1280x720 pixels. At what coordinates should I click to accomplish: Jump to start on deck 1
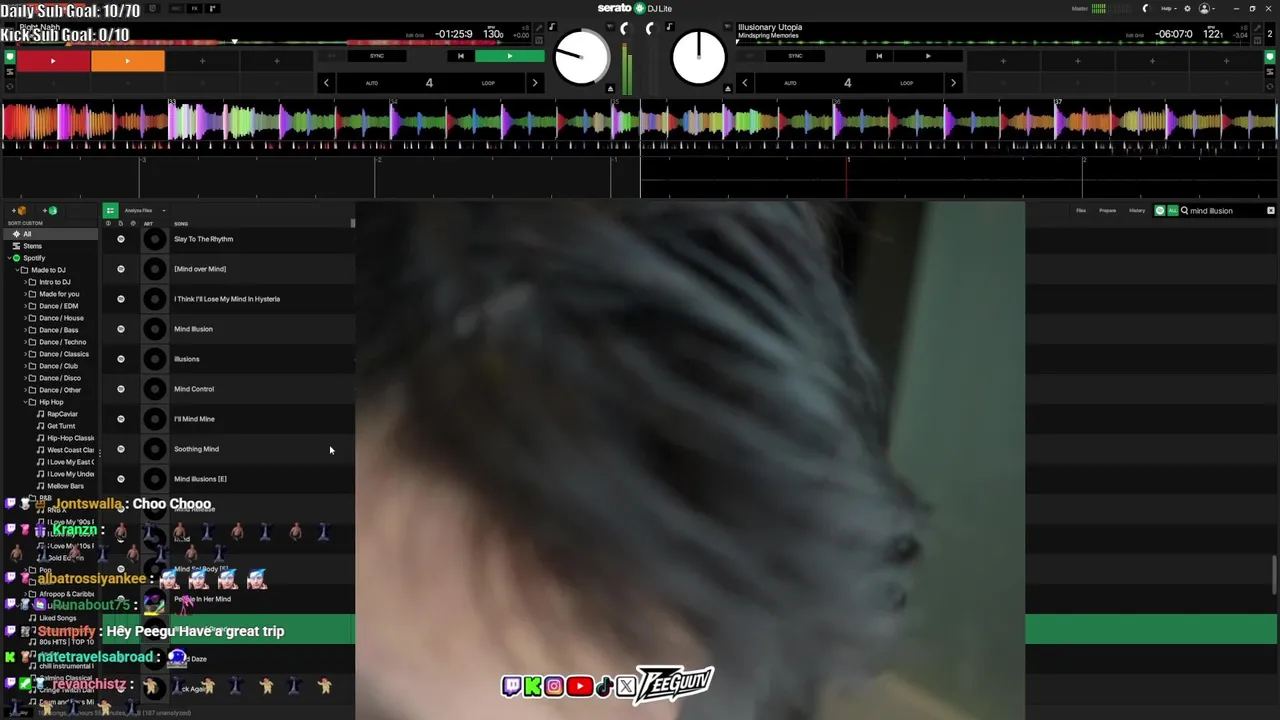pyautogui.click(x=460, y=56)
